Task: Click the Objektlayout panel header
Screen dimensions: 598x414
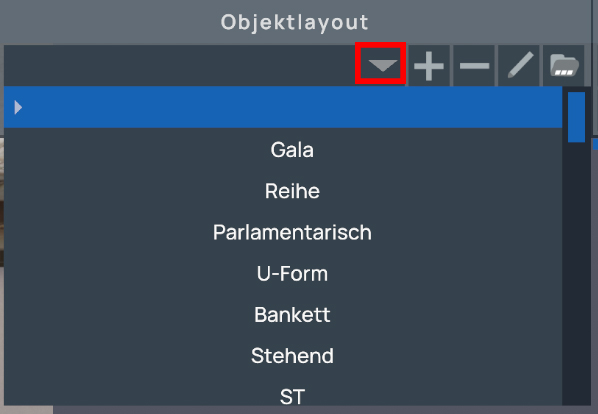Action: pos(294,22)
